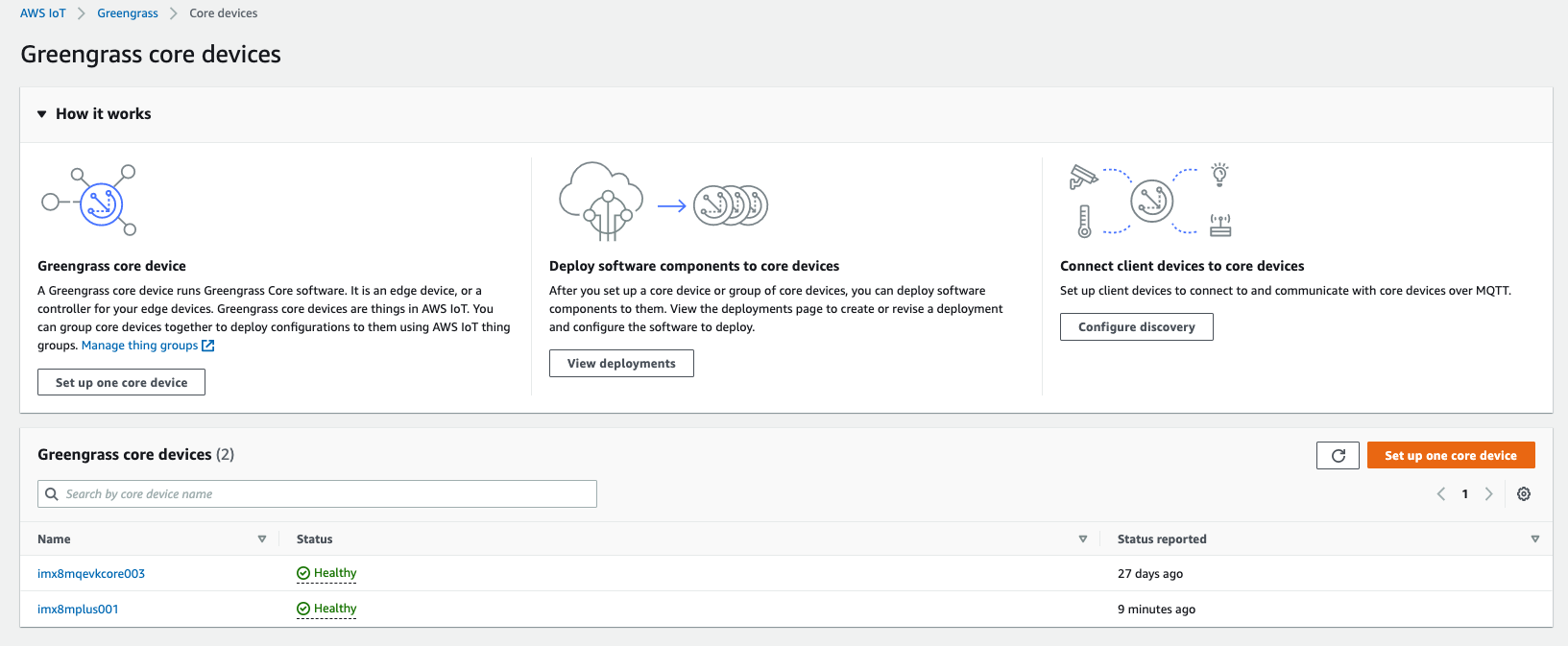
Task: Click the refresh icon button
Action: pos(1338,456)
